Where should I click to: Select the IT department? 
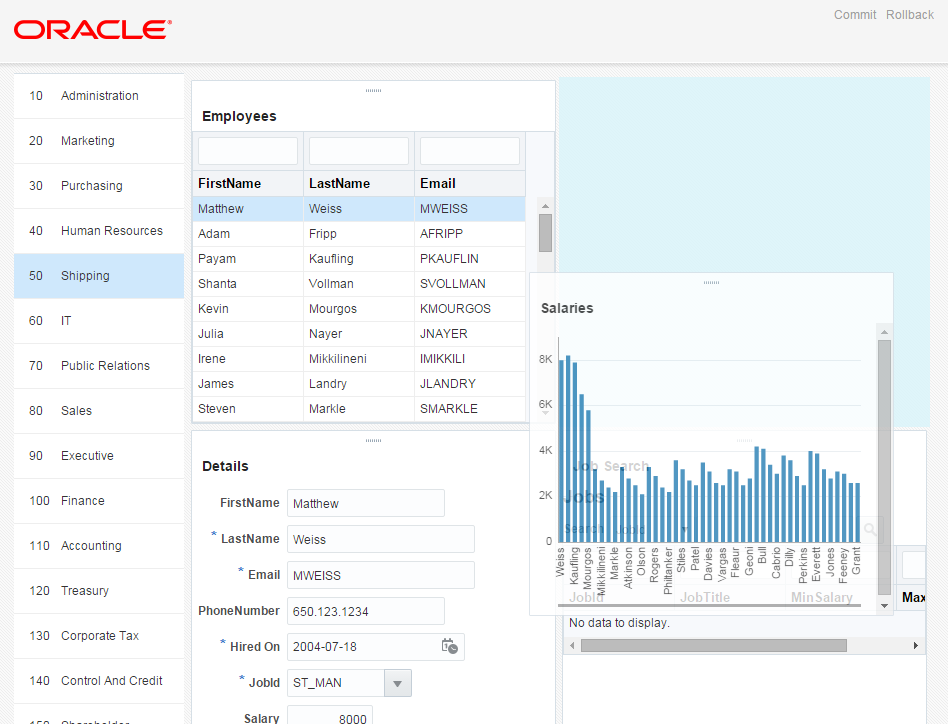(x=99, y=321)
